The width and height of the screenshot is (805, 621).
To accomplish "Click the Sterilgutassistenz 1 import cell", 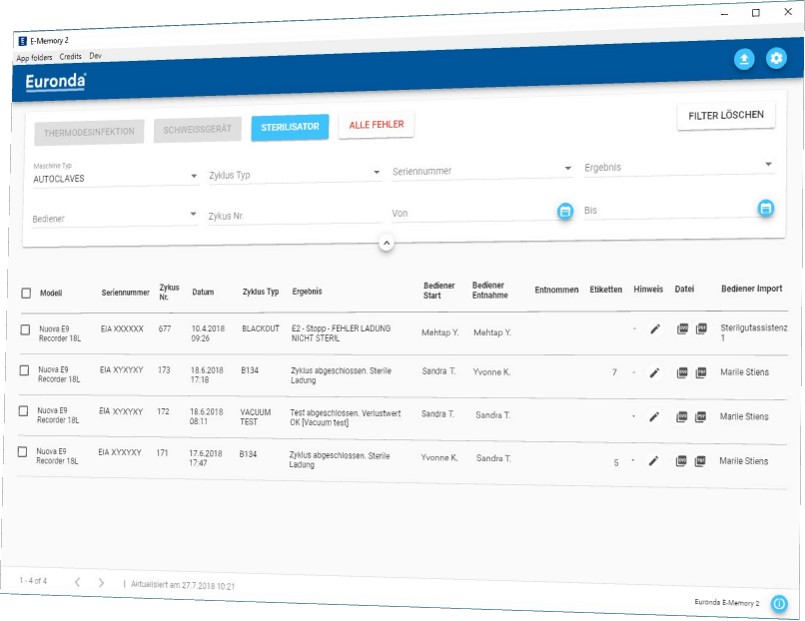I will click(x=754, y=332).
